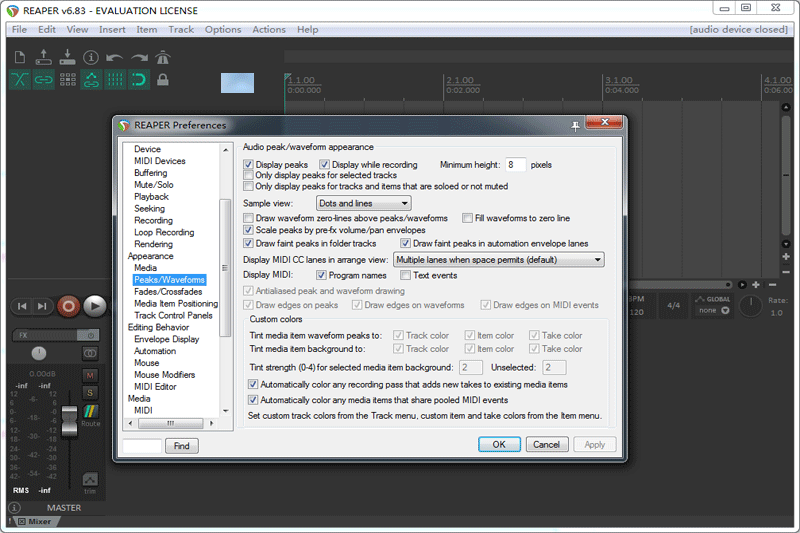800x533 pixels.
Task: Open Project Settings info icon
Action: click(91, 57)
